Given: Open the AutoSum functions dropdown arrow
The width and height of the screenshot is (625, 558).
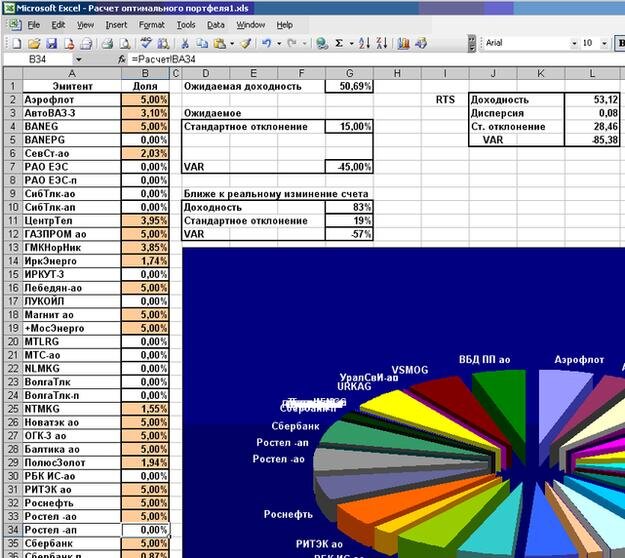Looking at the screenshot, I should (351, 43).
